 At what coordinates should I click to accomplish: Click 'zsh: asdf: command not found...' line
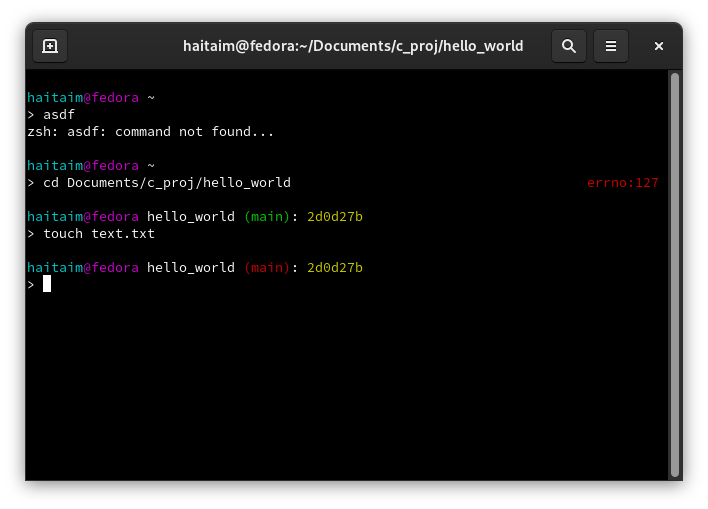pos(150,132)
